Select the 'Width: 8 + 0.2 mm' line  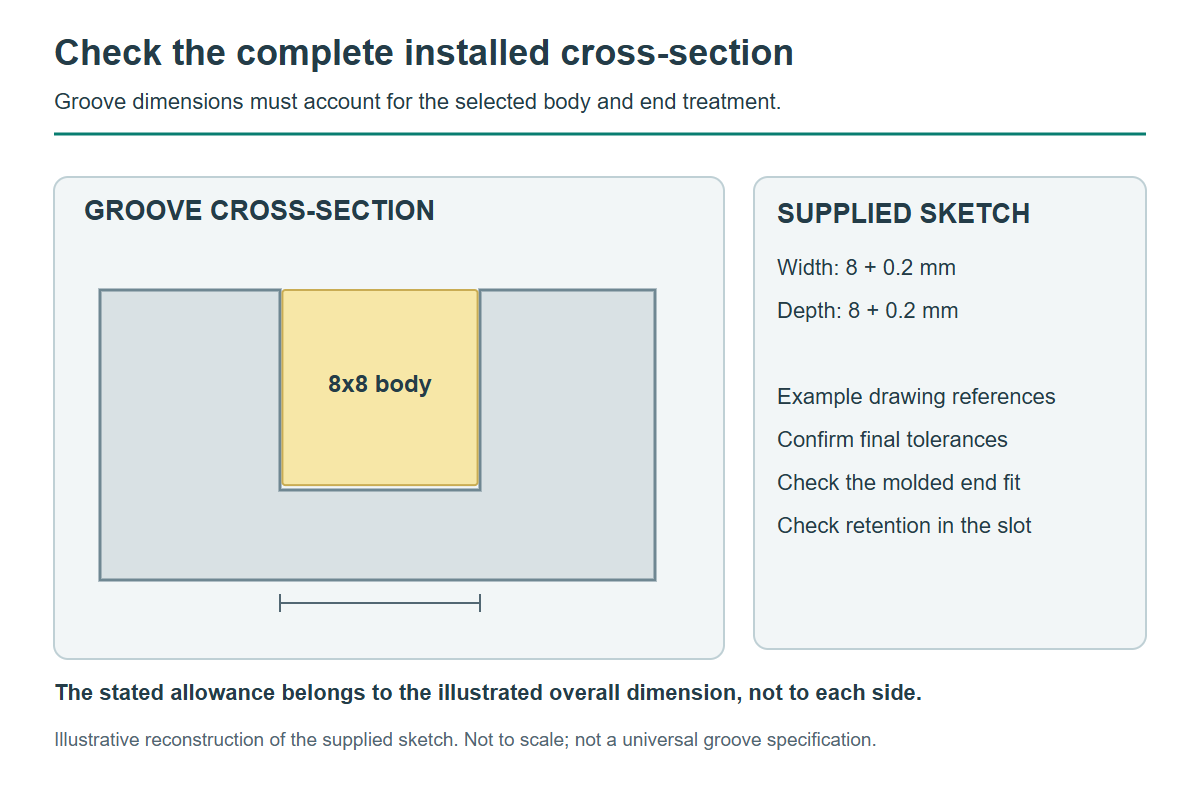coord(866,268)
